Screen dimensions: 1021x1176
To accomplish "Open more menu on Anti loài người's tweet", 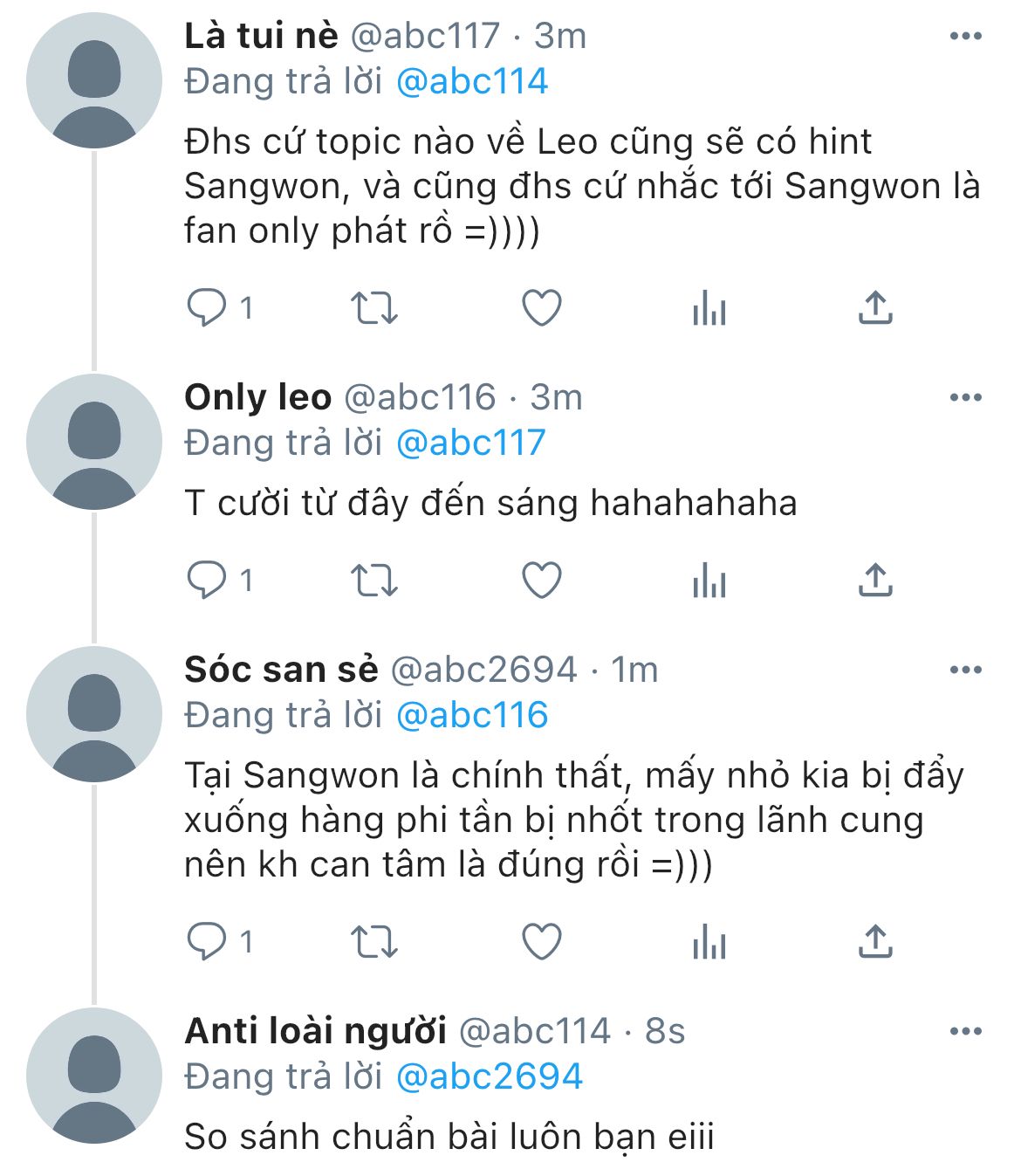I will pyautogui.click(x=965, y=1032).
